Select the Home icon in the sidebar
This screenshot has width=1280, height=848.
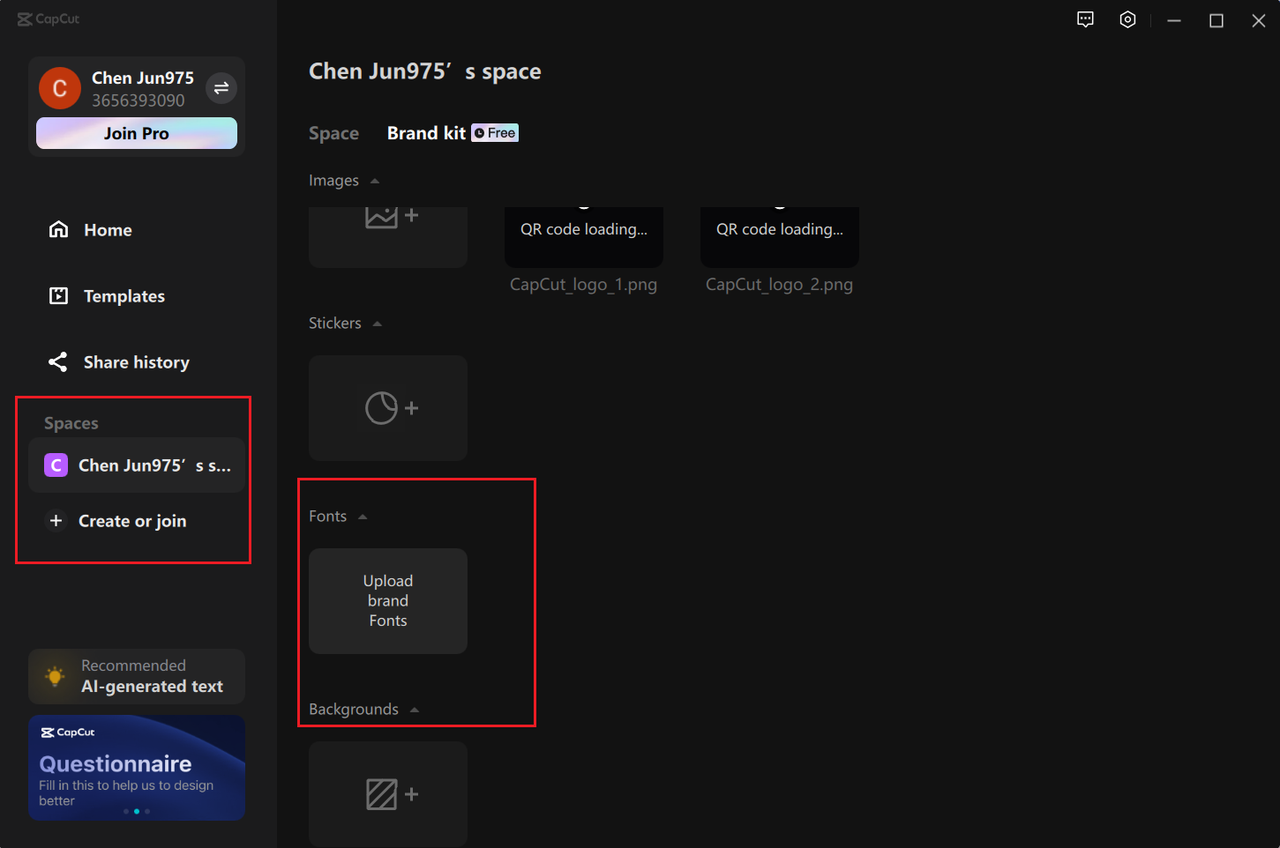(x=58, y=229)
